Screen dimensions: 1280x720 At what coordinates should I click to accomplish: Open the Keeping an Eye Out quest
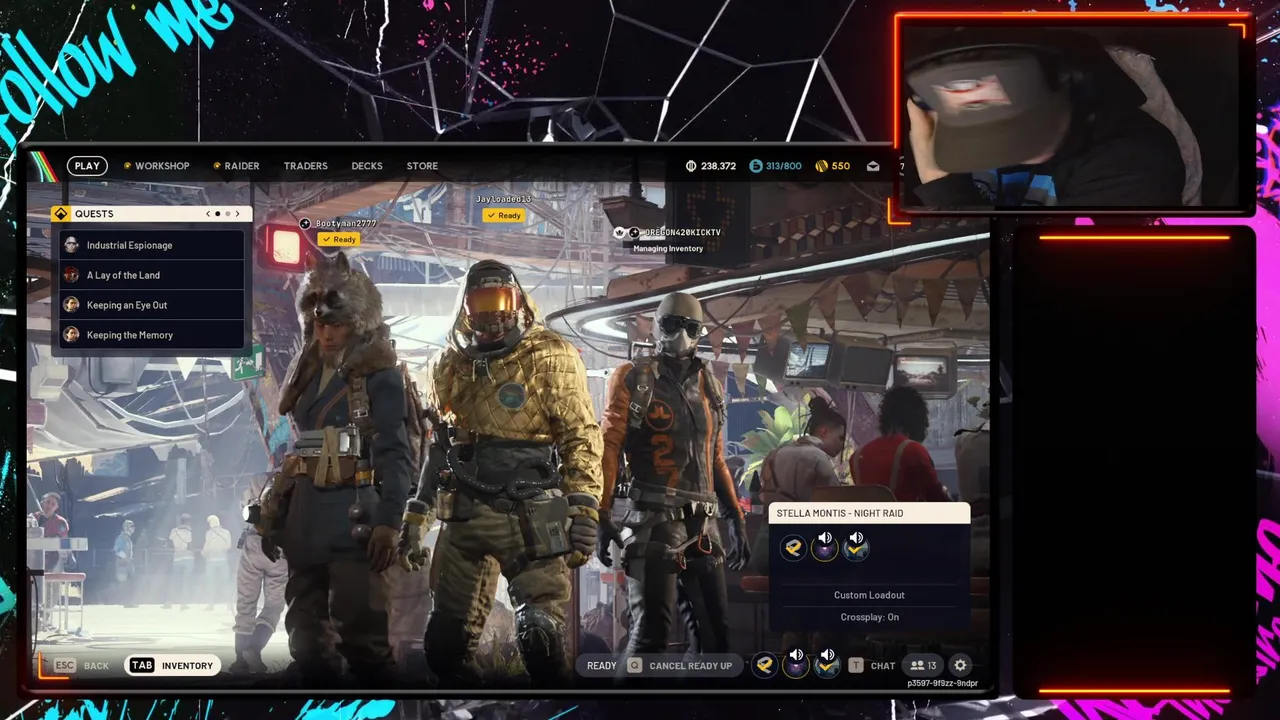[x=150, y=305]
